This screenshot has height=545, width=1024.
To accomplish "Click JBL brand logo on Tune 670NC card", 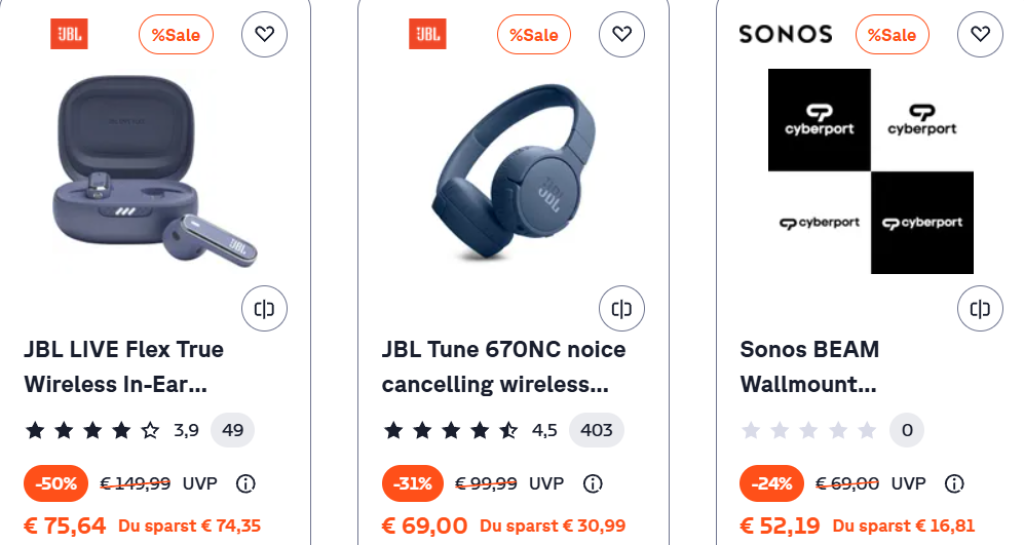I will point(427,34).
